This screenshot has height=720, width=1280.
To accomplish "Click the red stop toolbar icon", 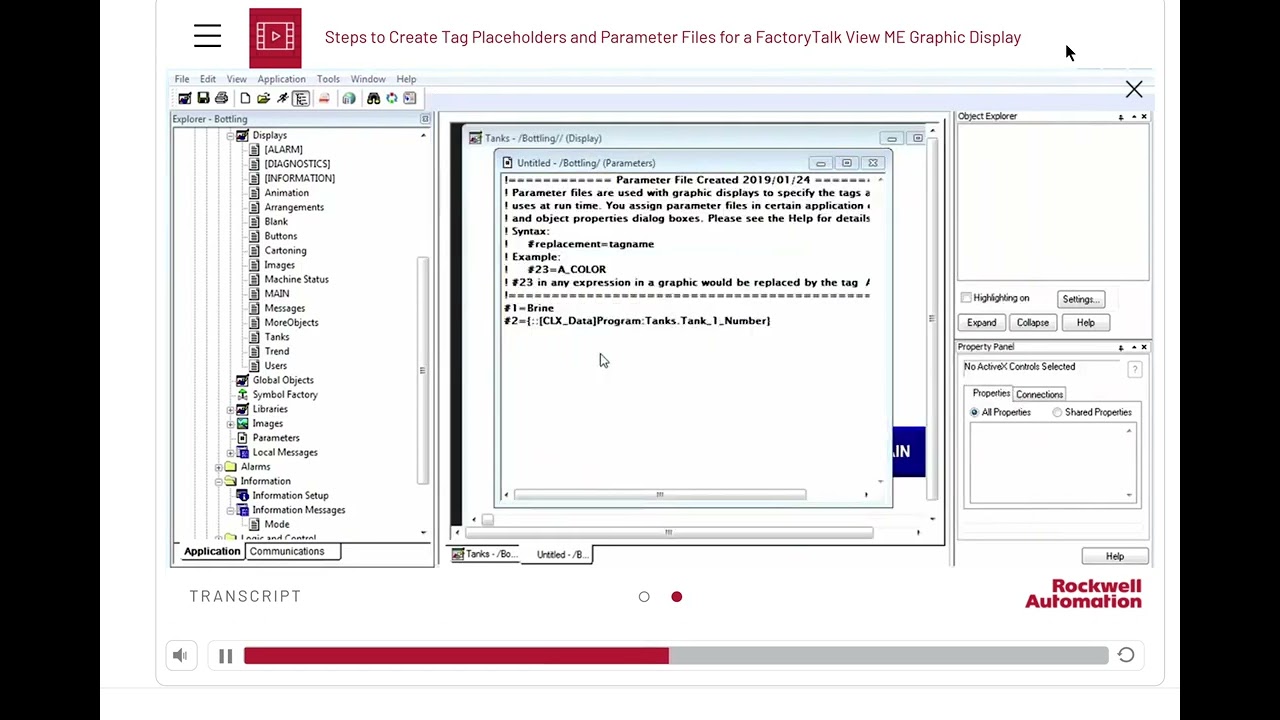I will pyautogui.click(x=324, y=98).
